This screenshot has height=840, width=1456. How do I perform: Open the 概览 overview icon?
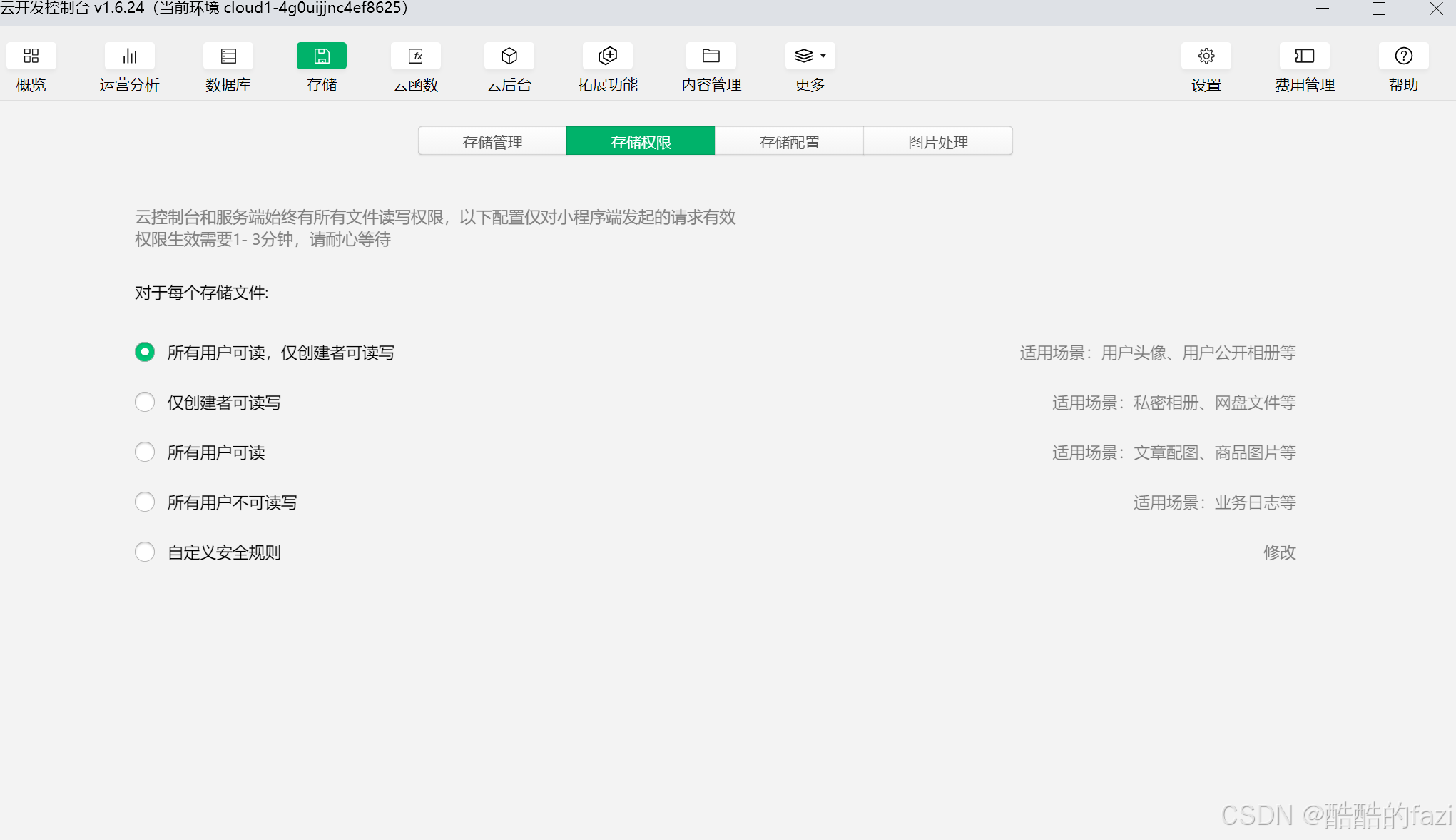[x=31, y=56]
